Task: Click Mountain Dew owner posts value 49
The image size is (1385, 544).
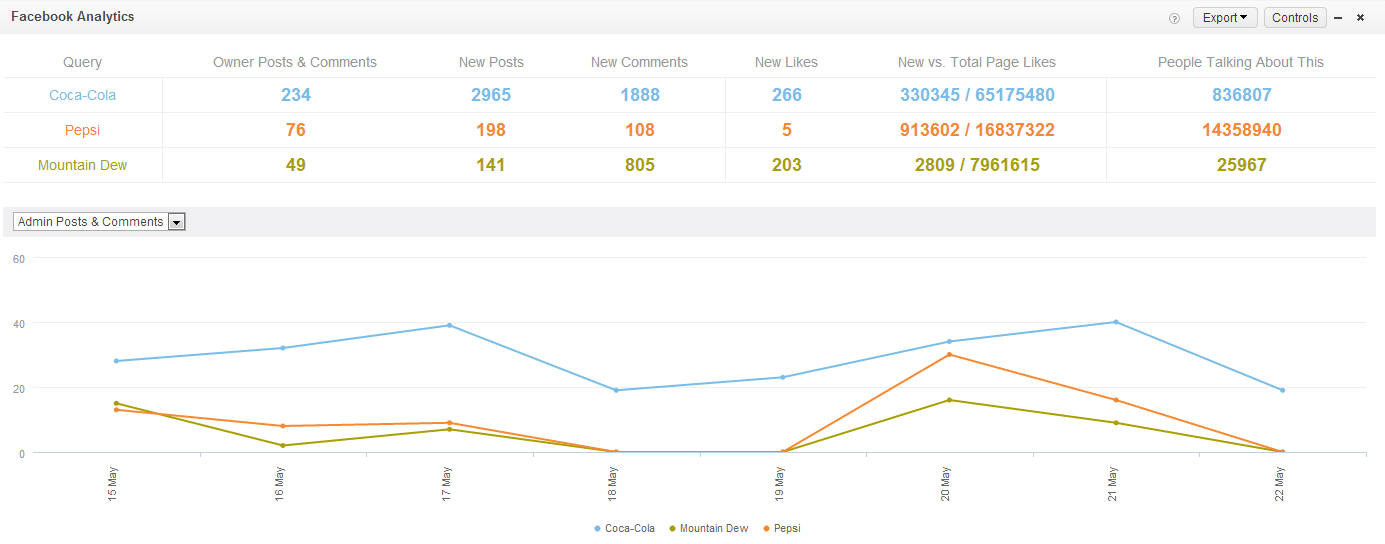Action: [295, 165]
